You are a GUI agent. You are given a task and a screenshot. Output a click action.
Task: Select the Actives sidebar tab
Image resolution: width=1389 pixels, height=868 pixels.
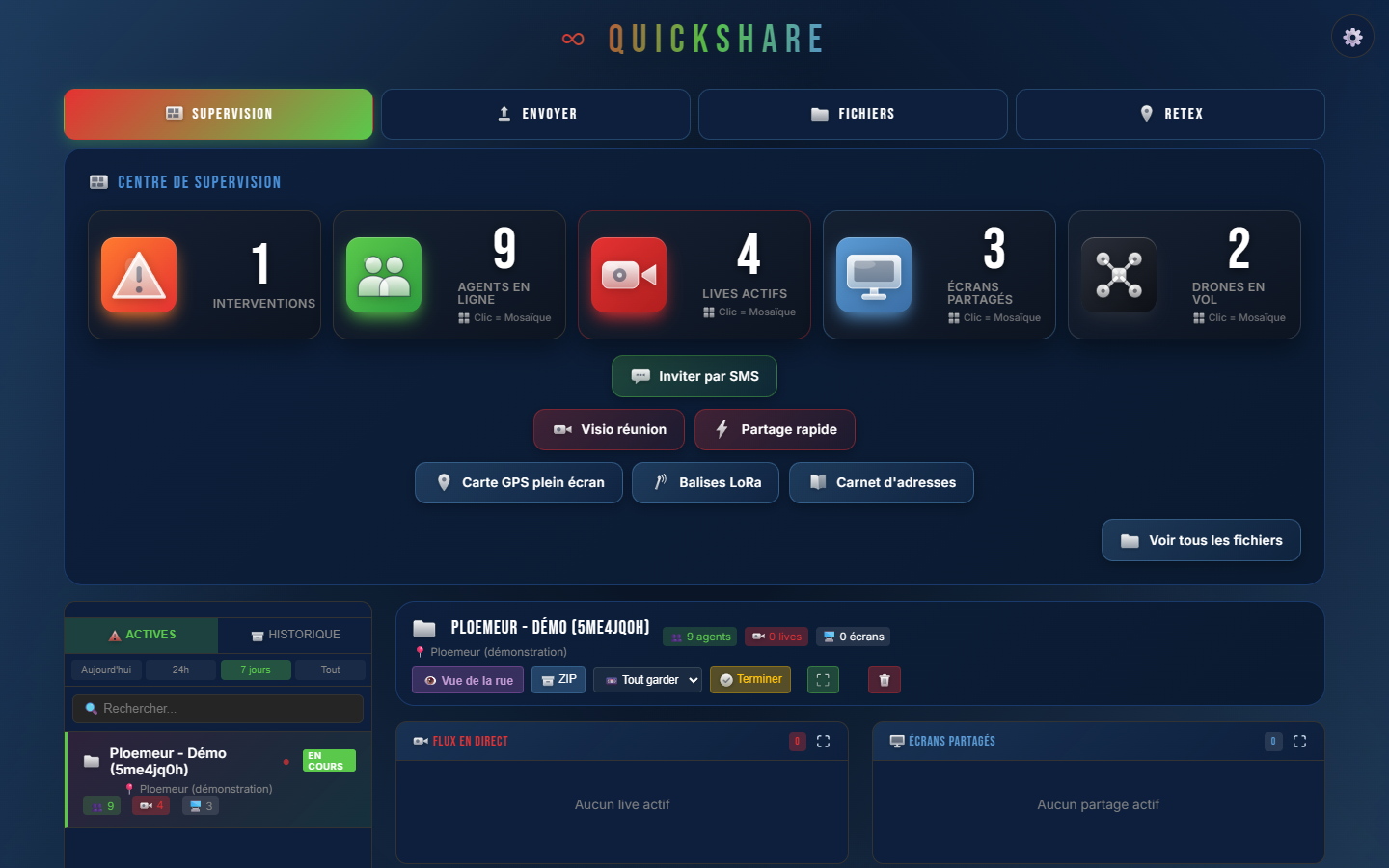(142, 635)
